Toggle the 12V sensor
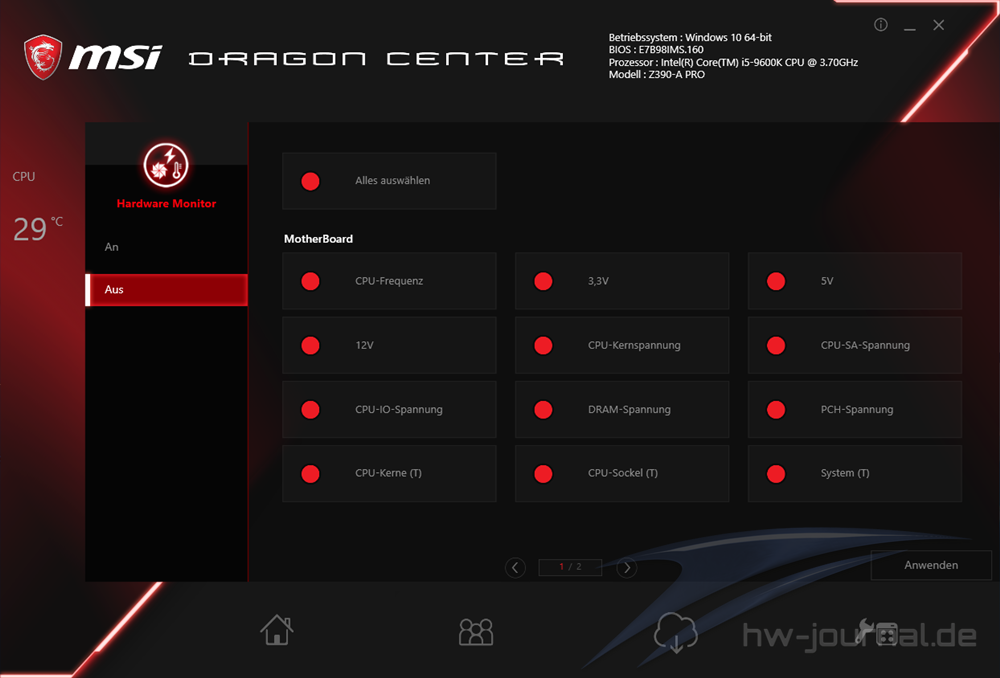Image resolution: width=1000 pixels, height=678 pixels. (x=389, y=346)
